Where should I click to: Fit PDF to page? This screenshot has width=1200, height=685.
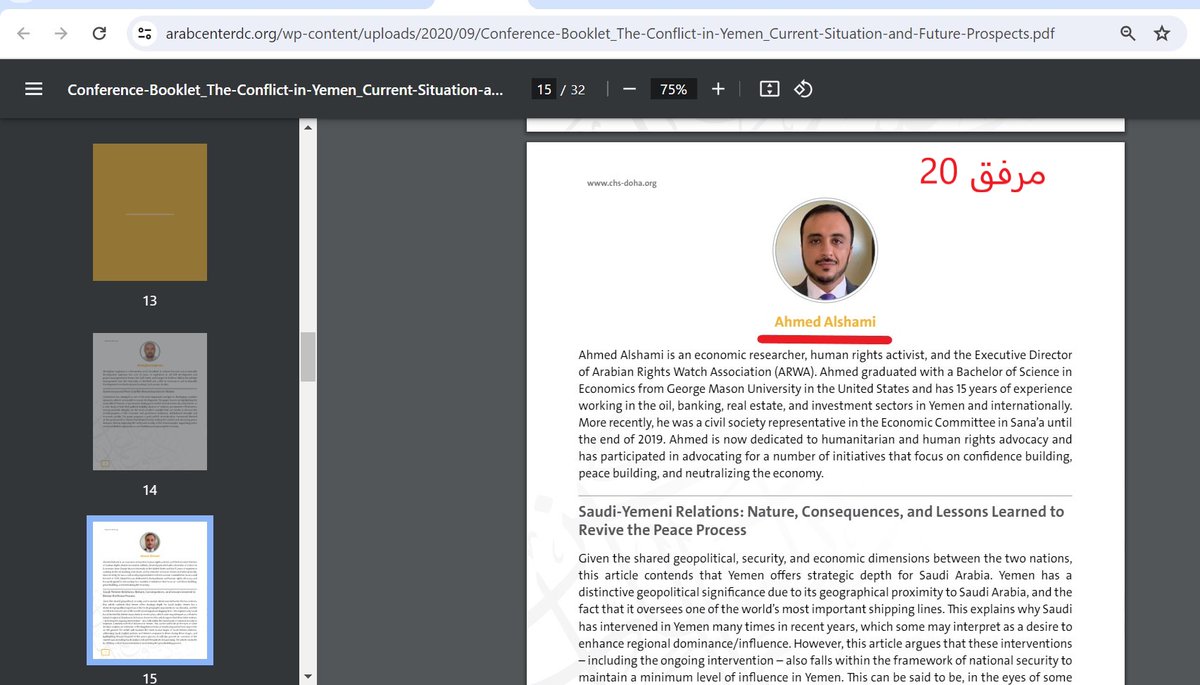[x=769, y=89]
